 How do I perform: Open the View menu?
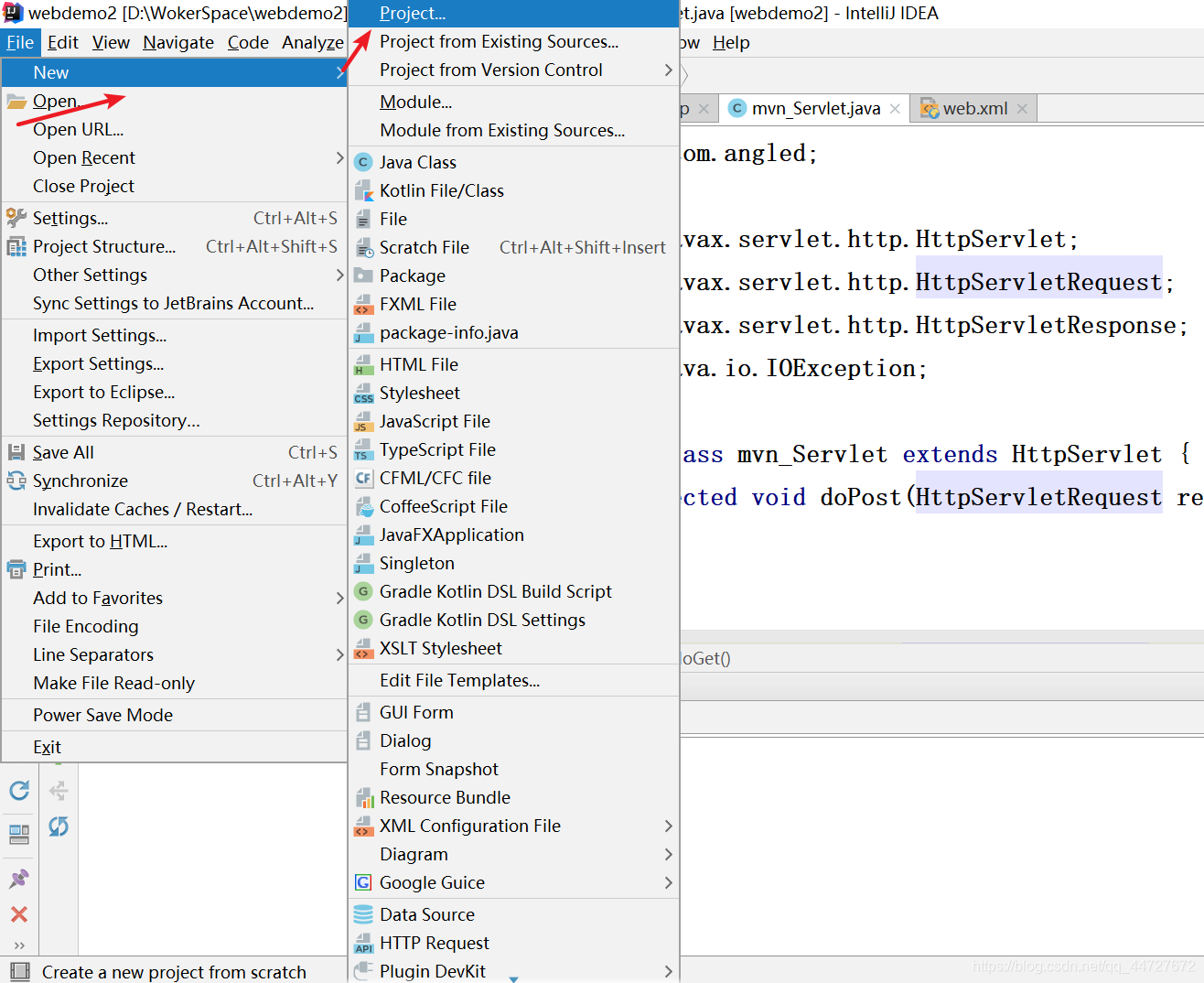pos(111,42)
